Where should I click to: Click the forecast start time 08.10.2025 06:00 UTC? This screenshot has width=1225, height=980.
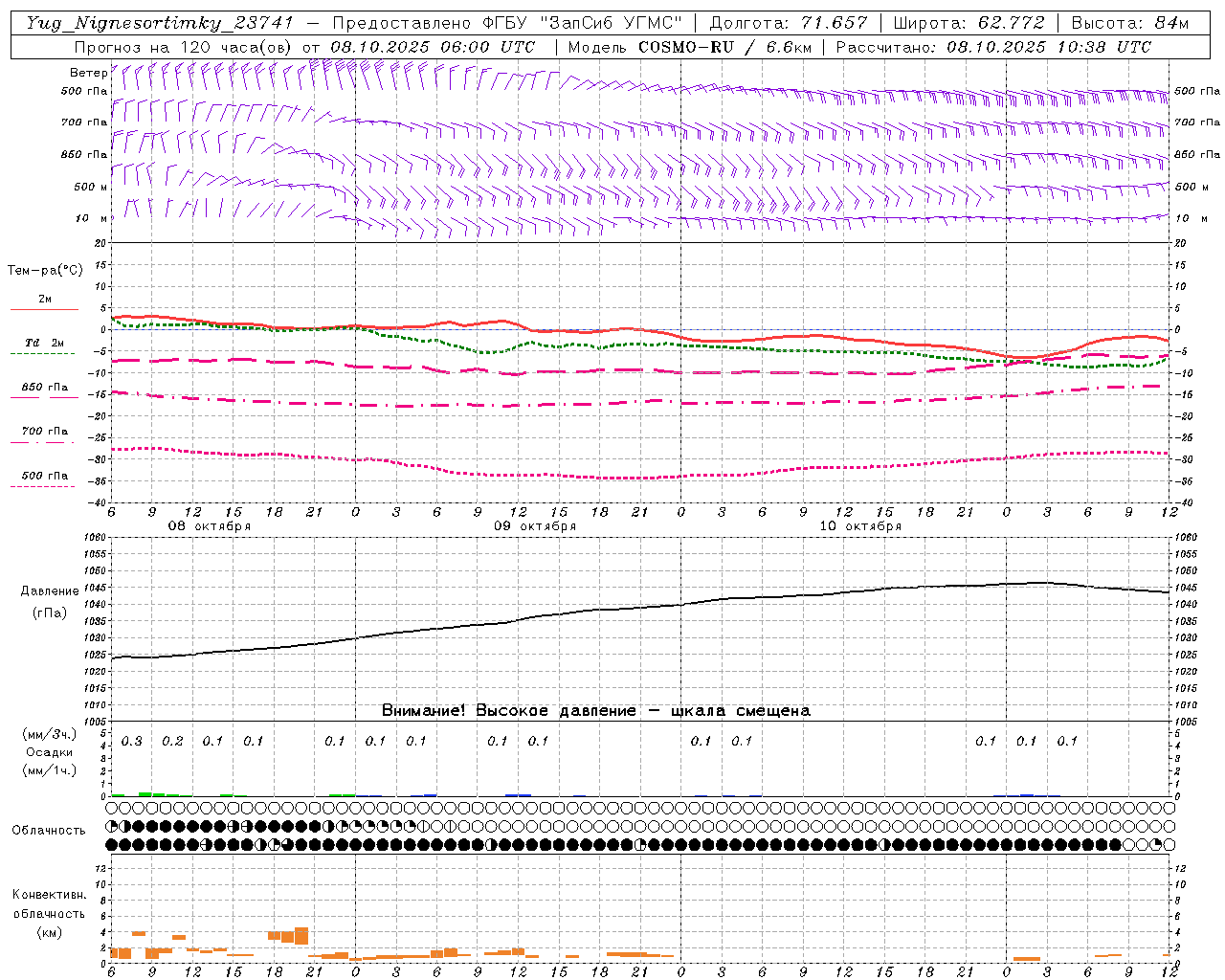click(433, 47)
